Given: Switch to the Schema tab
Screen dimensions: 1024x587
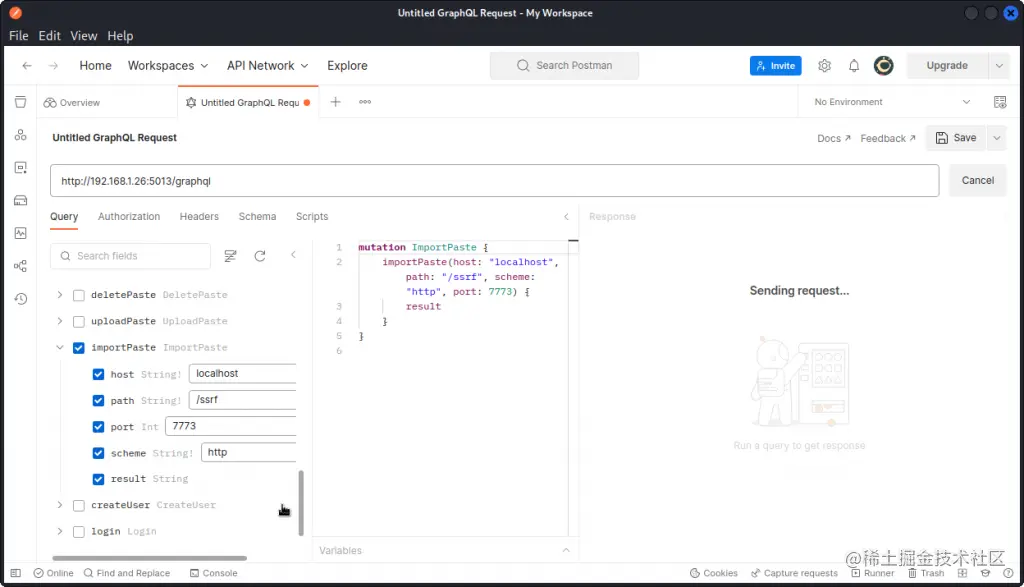Looking at the screenshot, I should (x=257, y=217).
